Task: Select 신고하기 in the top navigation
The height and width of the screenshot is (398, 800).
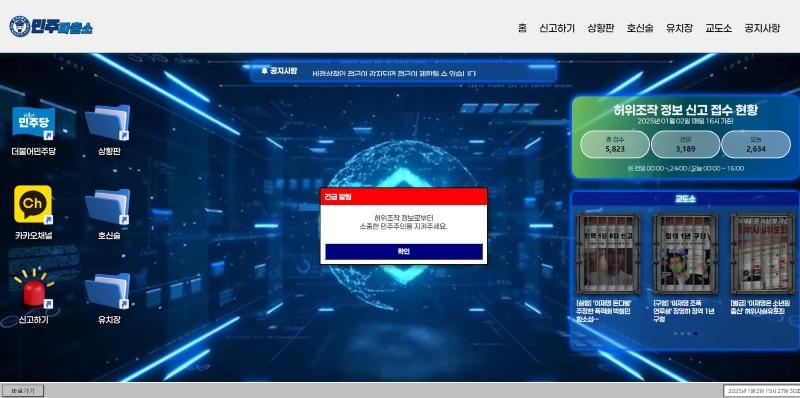Action: (557, 28)
